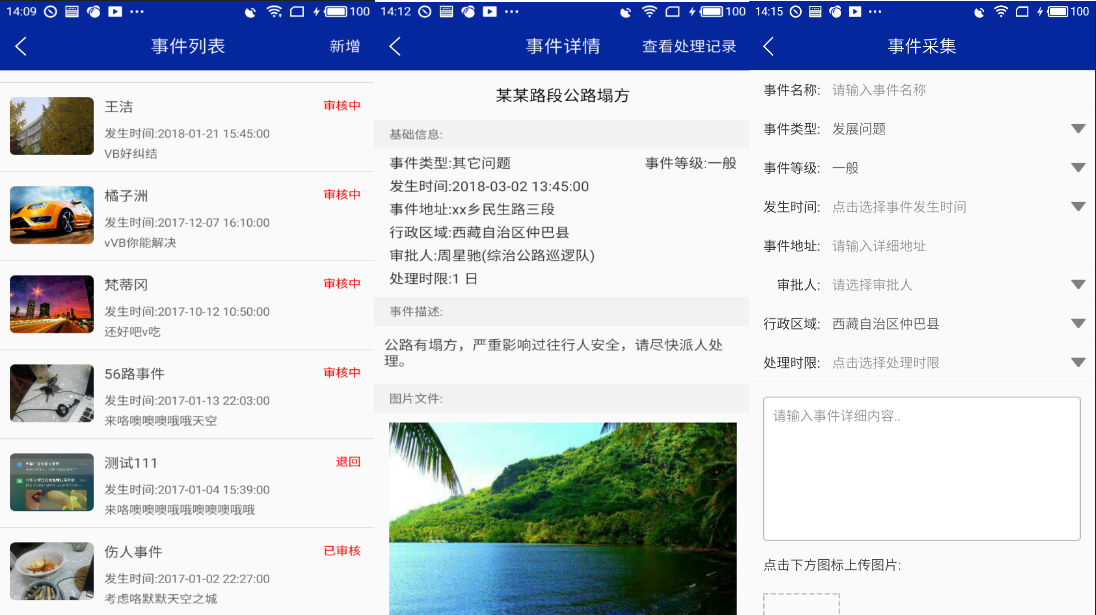Click the 审核中 status of 56路事件
Image resolution: width=1096 pixels, height=615 pixels.
pyautogui.click(x=342, y=372)
